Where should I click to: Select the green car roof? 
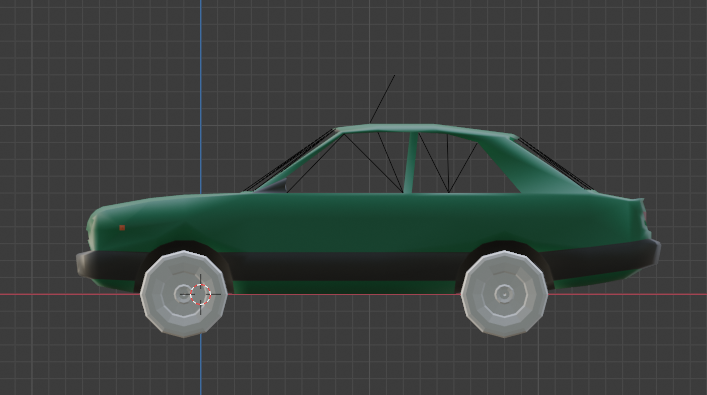point(426,129)
